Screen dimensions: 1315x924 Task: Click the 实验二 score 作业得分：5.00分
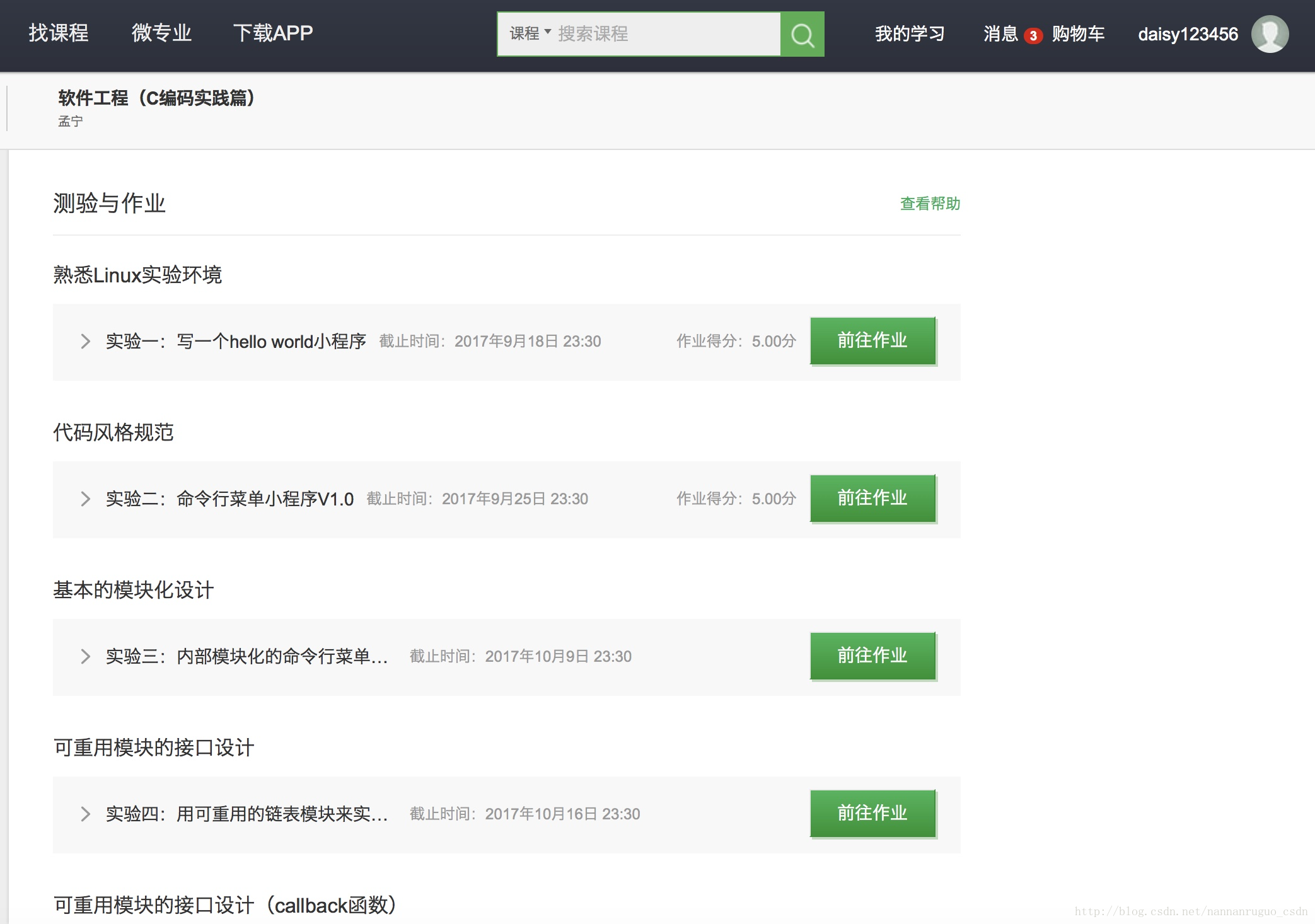click(x=736, y=499)
